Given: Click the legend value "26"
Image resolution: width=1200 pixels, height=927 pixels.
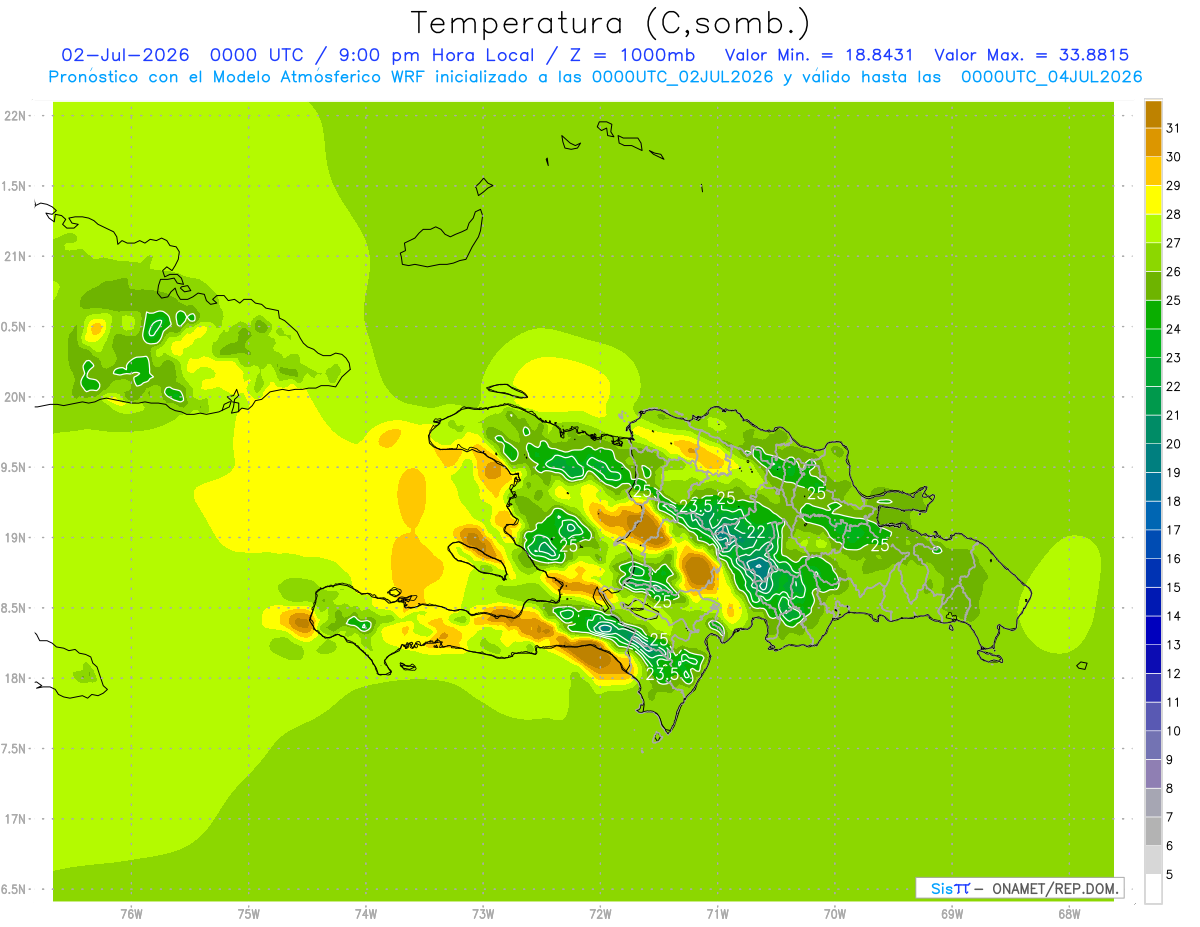Looking at the screenshot, I should [x=1173, y=272].
